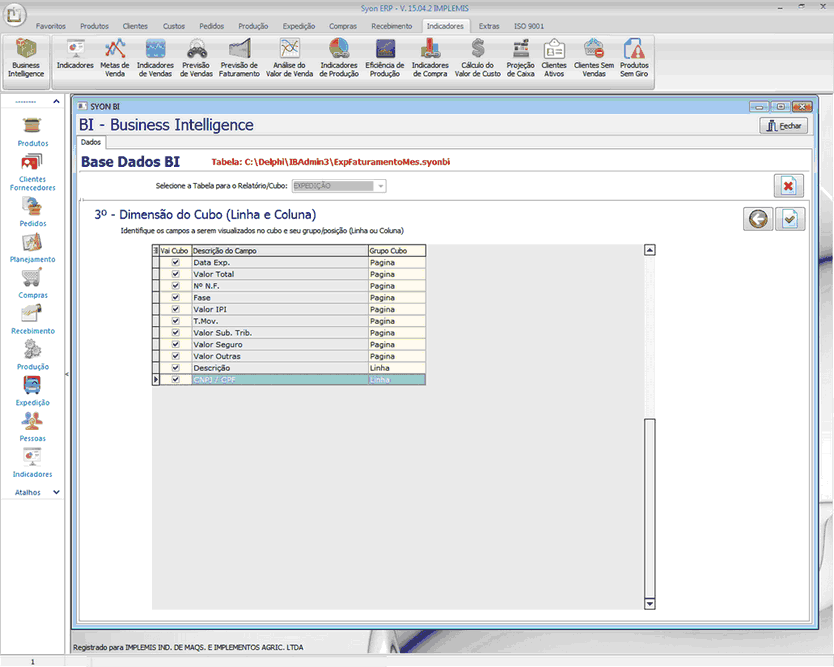Open the EXPEDIÇÃO table dropdown

(x=380, y=186)
